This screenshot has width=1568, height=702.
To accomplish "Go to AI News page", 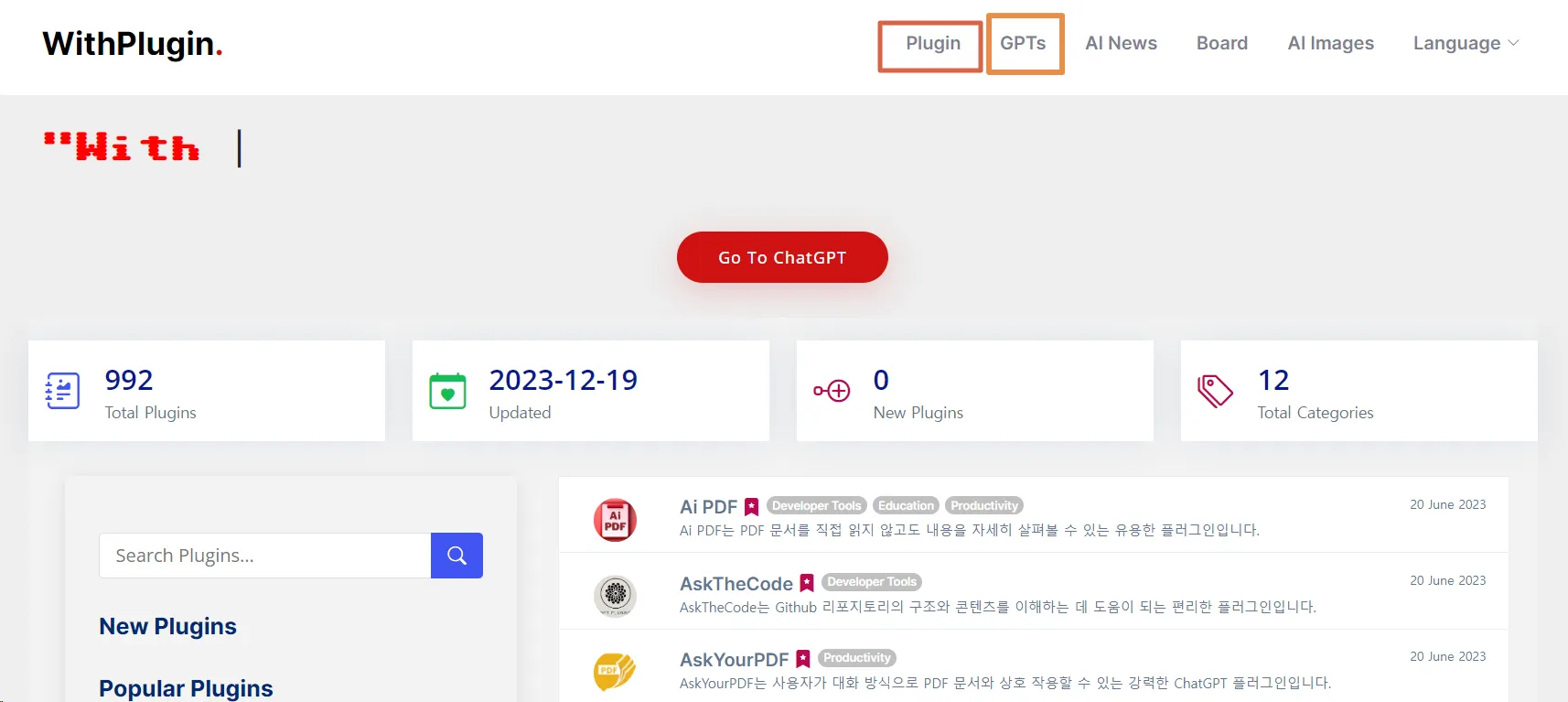I will 1121,44.
